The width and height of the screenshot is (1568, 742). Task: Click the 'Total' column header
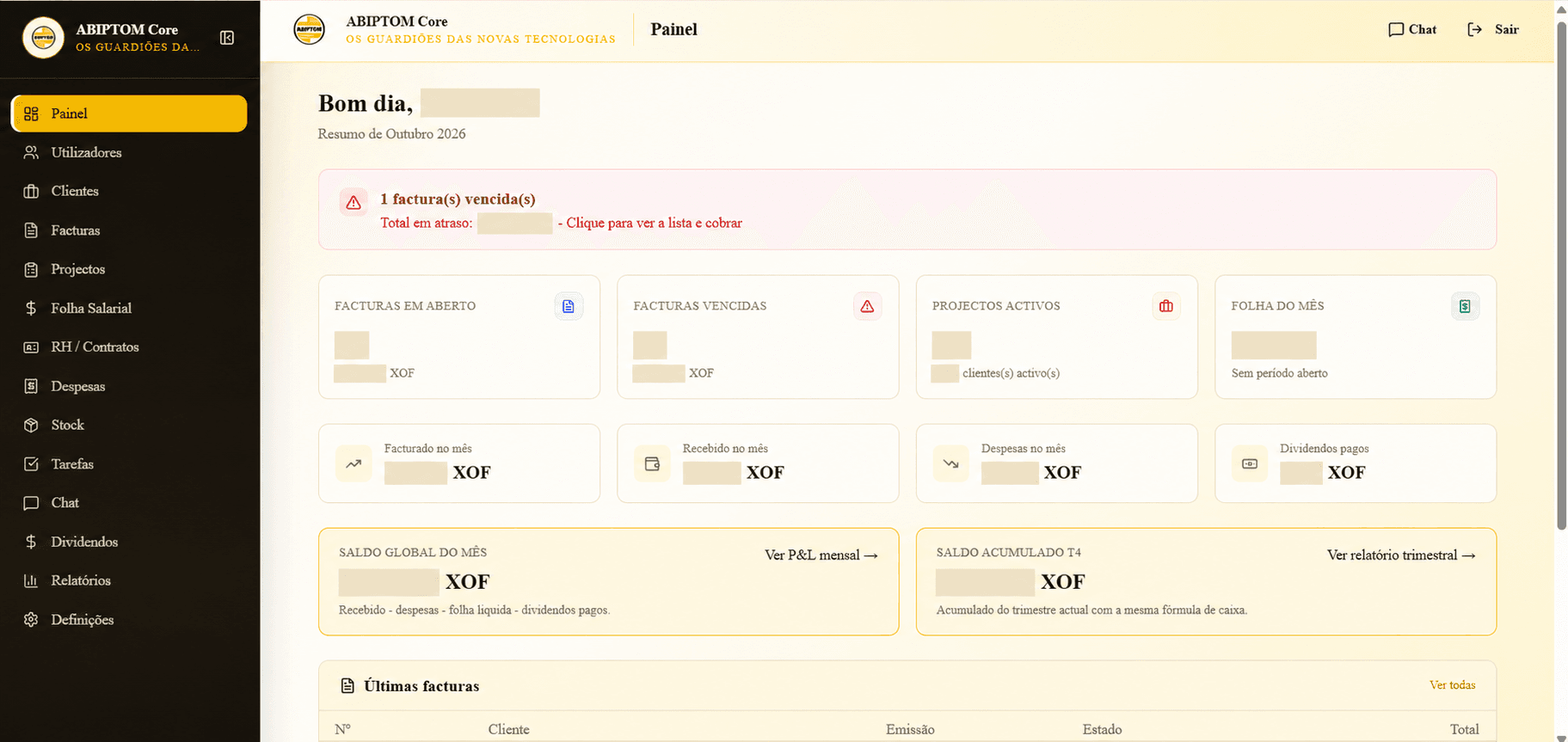(1464, 729)
